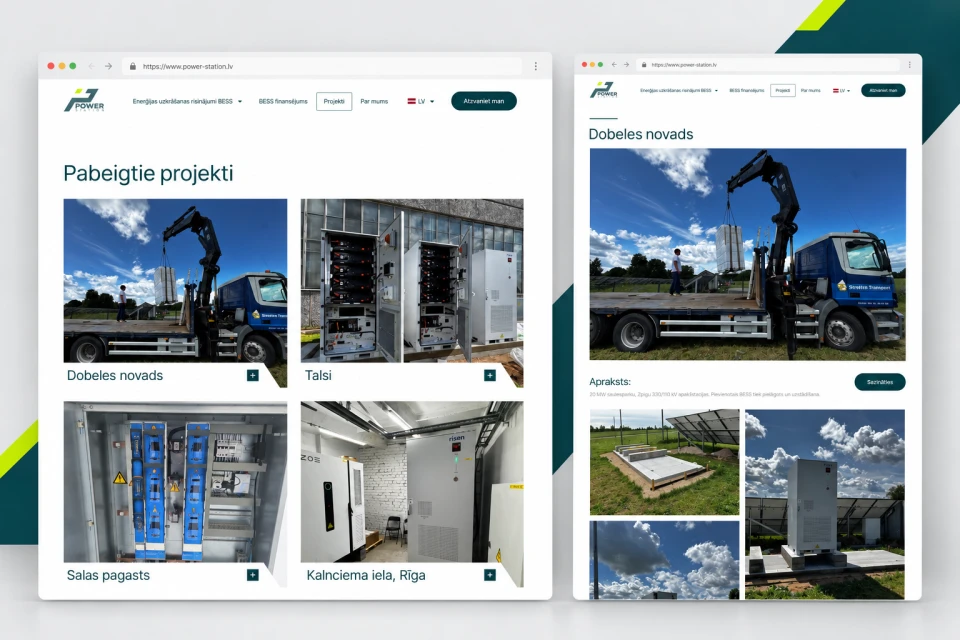The width and height of the screenshot is (960, 640).
Task: Click the project description text under Apraksts
Action: point(704,394)
